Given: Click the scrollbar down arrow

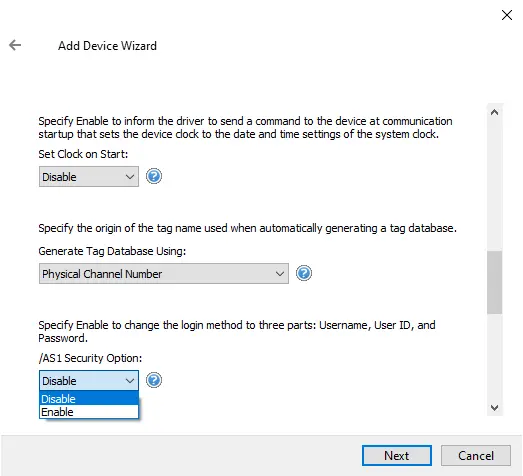Looking at the screenshot, I should click(494, 408).
